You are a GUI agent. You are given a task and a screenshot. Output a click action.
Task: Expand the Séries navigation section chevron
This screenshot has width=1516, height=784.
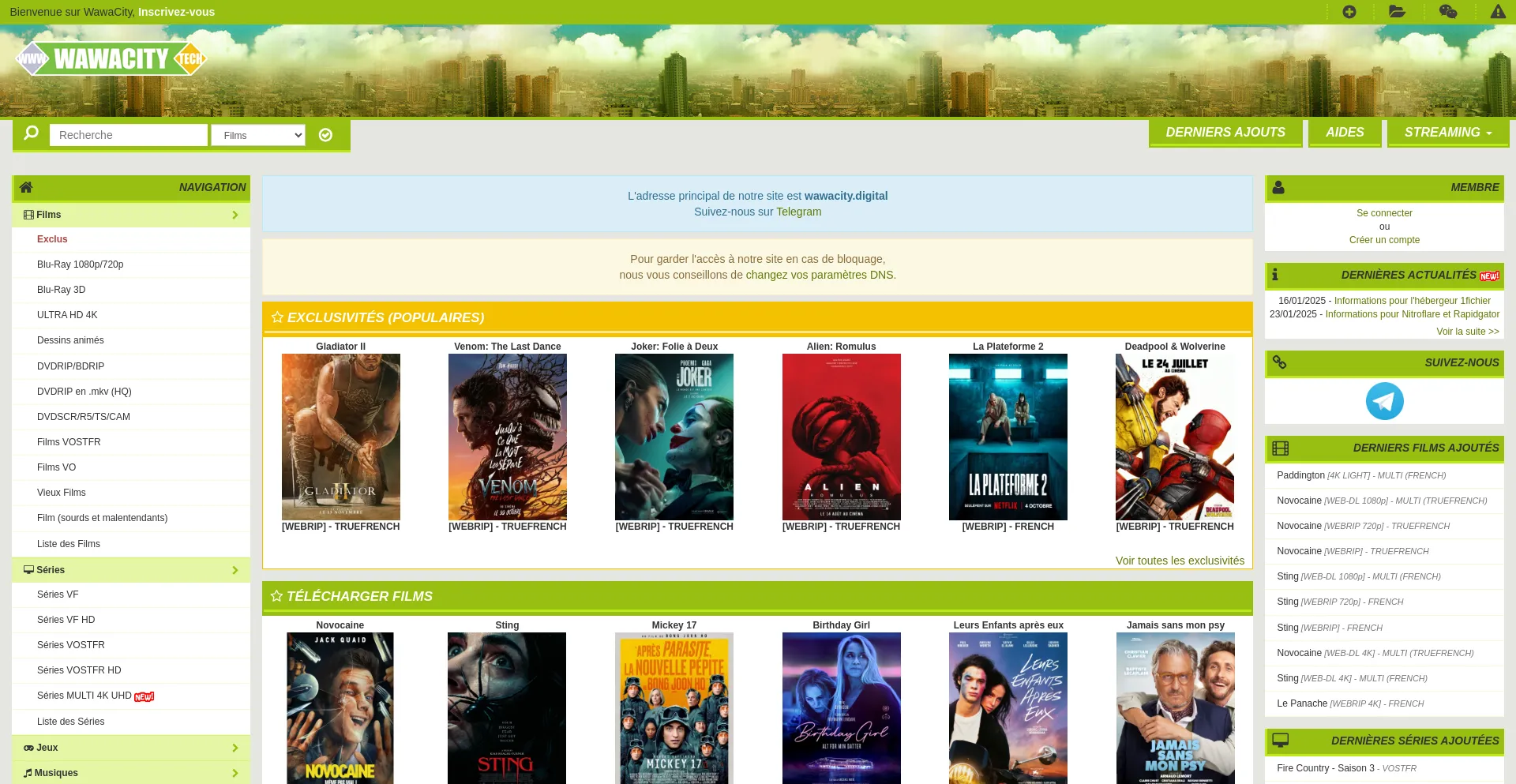[235, 570]
